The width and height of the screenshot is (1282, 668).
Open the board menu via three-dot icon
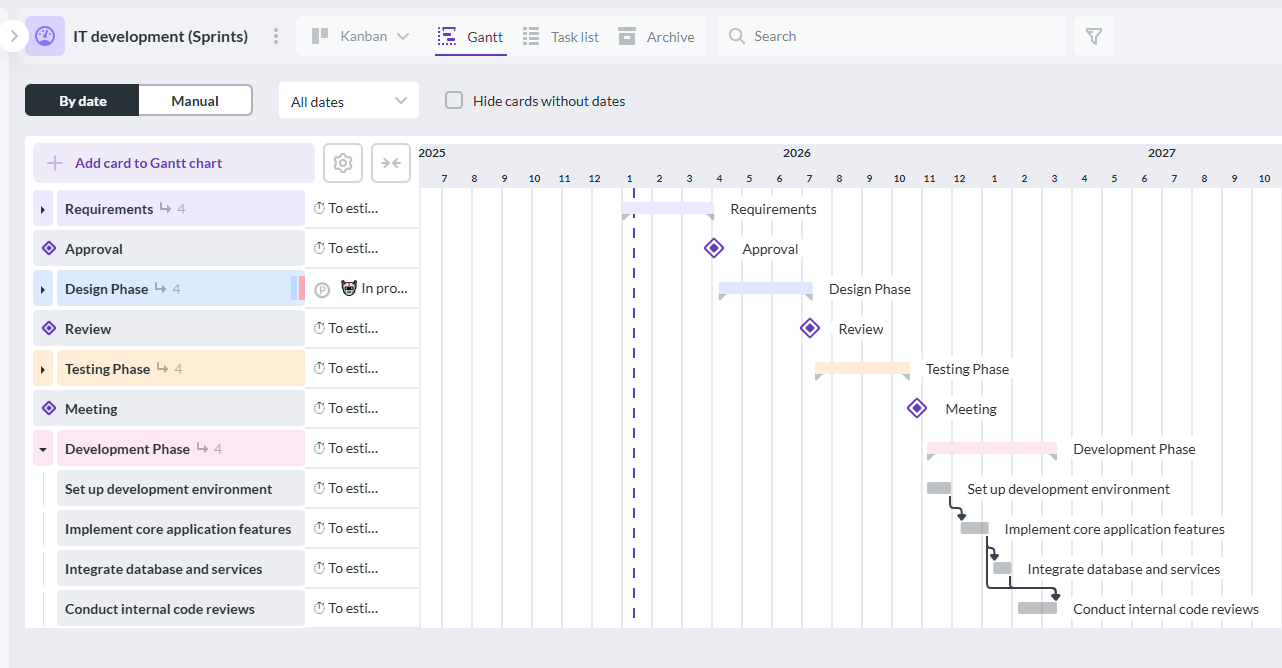[x=275, y=36]
